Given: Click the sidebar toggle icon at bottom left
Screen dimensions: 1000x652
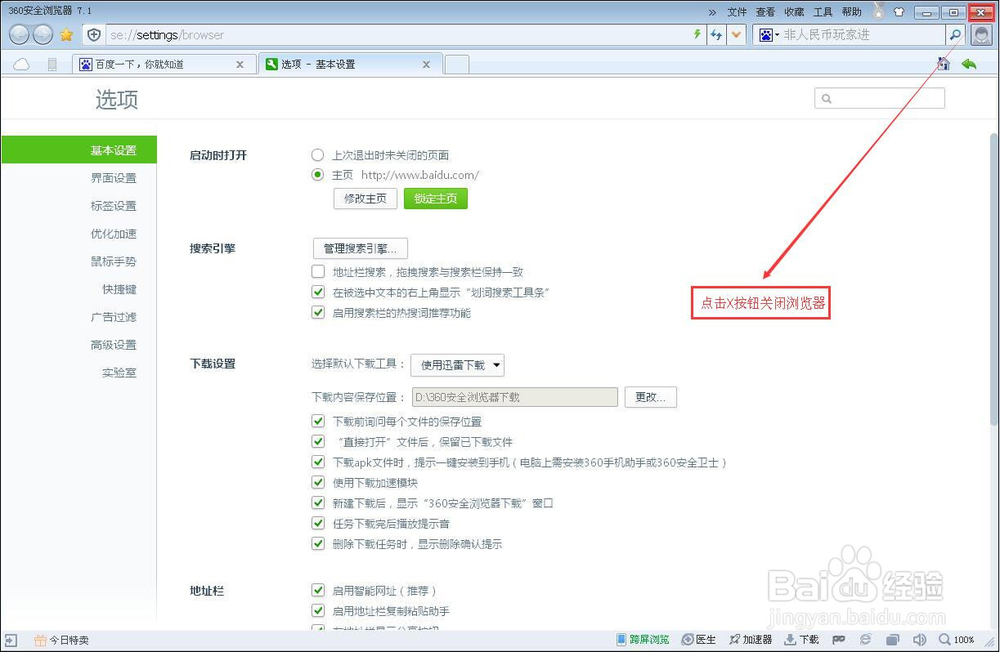Looking at the screenshot, I should [x=11, y=640].
